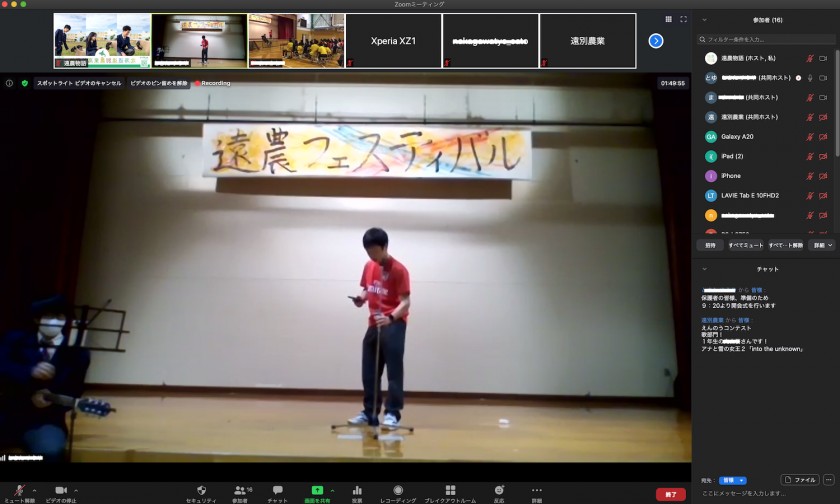The image size is (840, 504).
Task: Select Galaxy A20 participant name
Action: click(x=737, y=137)
